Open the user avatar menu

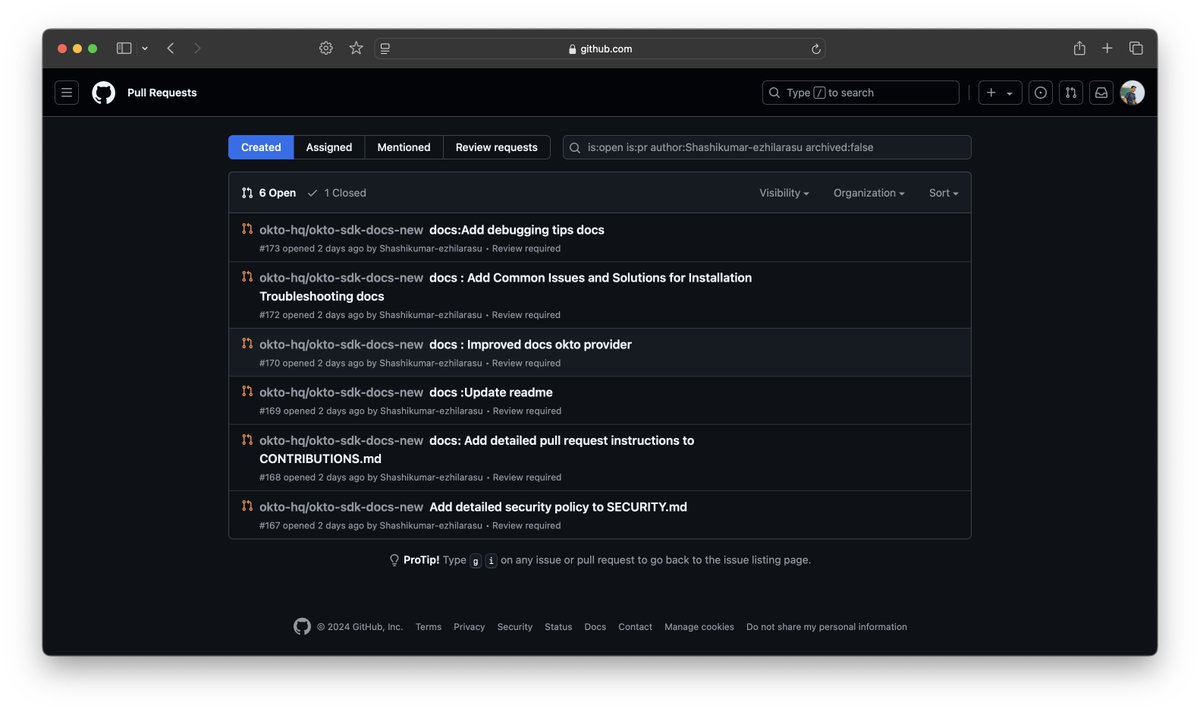[1132, 93]
